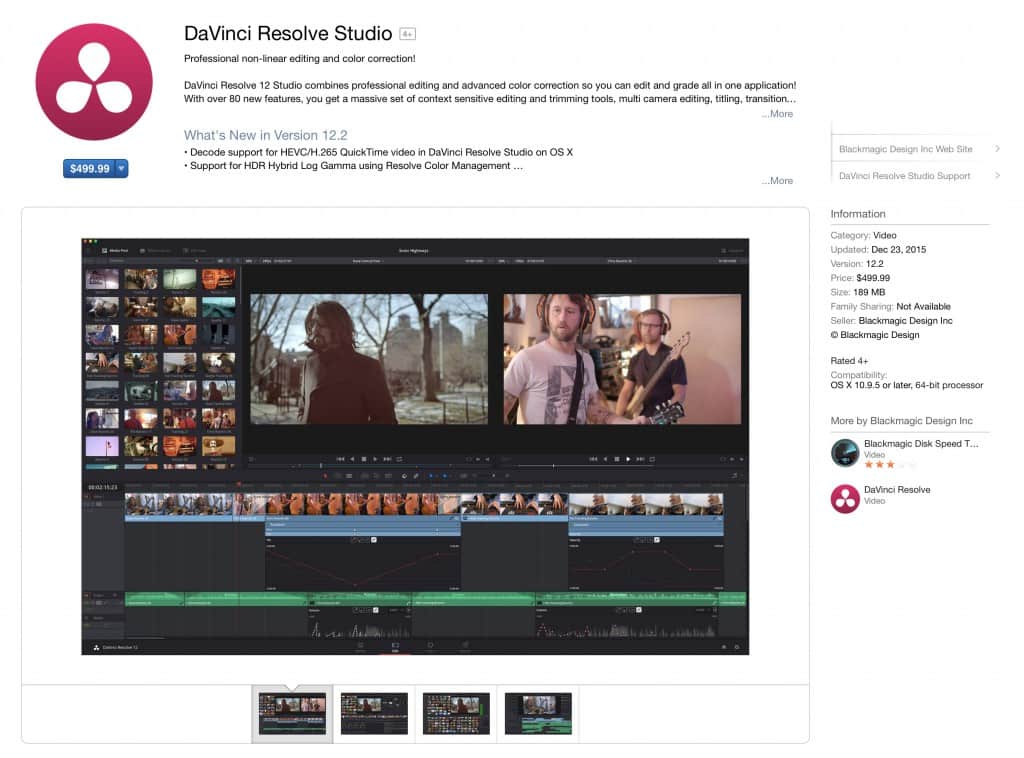Click the DaVinci Resolve app icon under More by
The height and width of the screenshot is (758, 1024).
844,499
